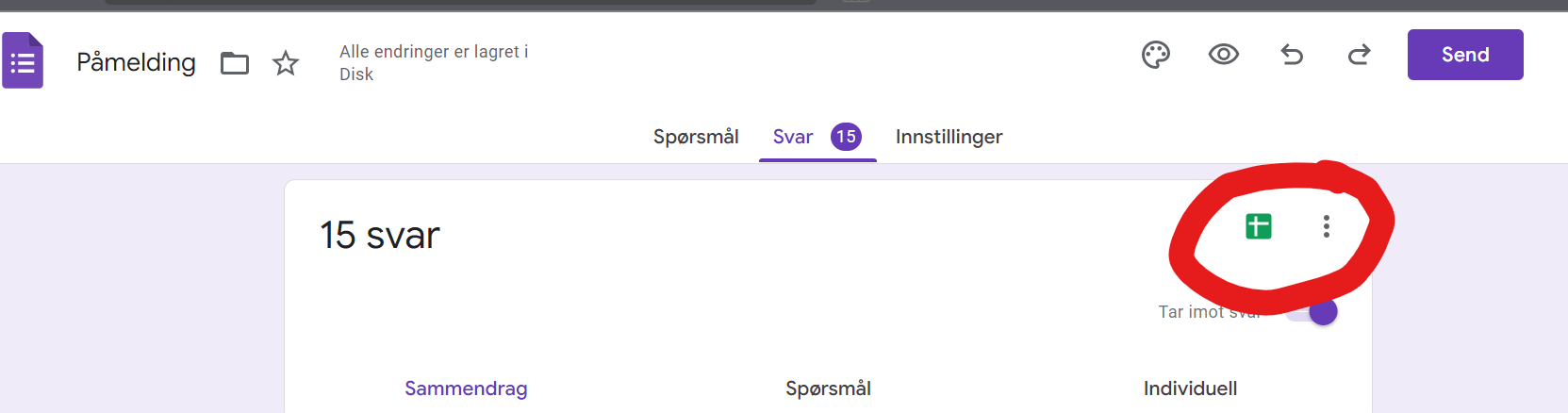This screenshot has width=1568, height=413.
Task: Show the Sammendrag responses view
Action: pos(466,388)
